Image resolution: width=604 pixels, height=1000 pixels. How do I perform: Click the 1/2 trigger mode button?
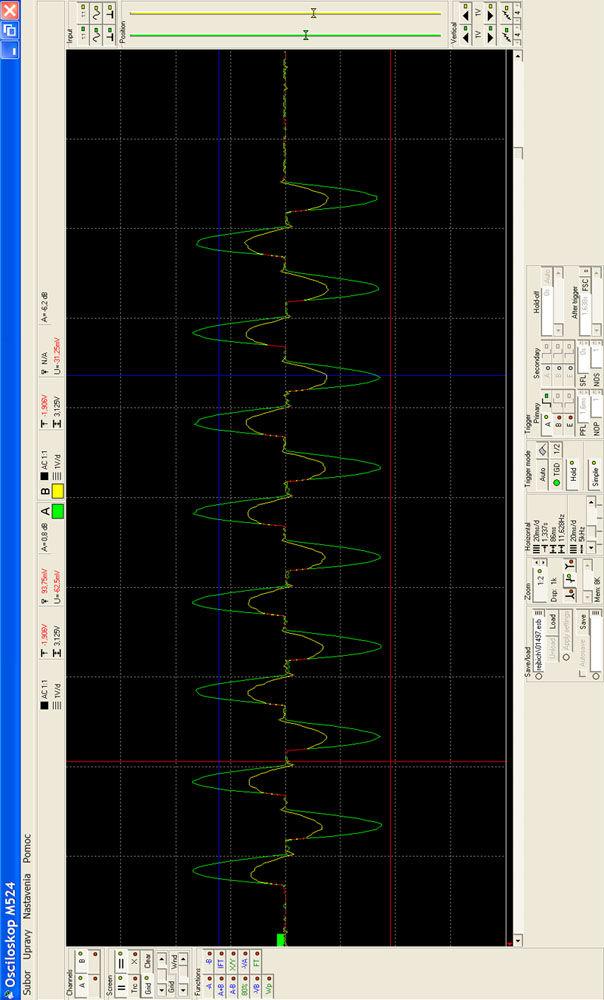[556, 450]
